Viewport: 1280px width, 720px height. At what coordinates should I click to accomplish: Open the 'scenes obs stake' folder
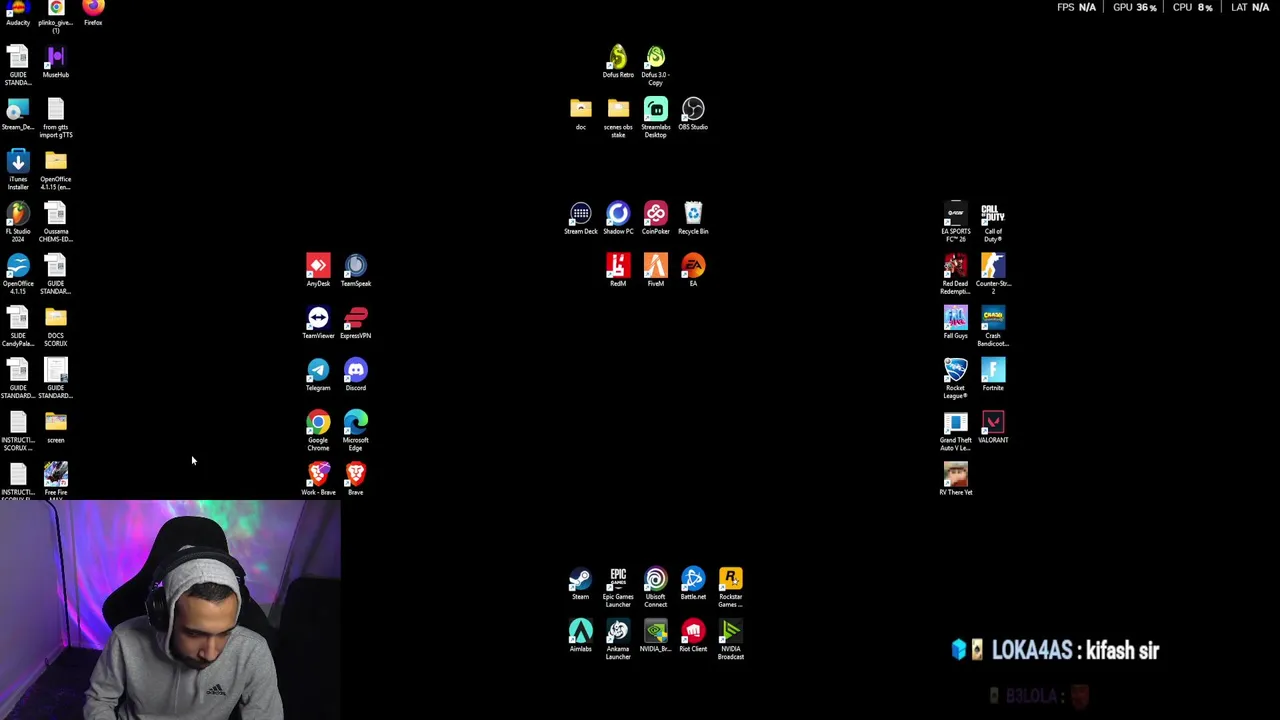click(x=618, y=118)
